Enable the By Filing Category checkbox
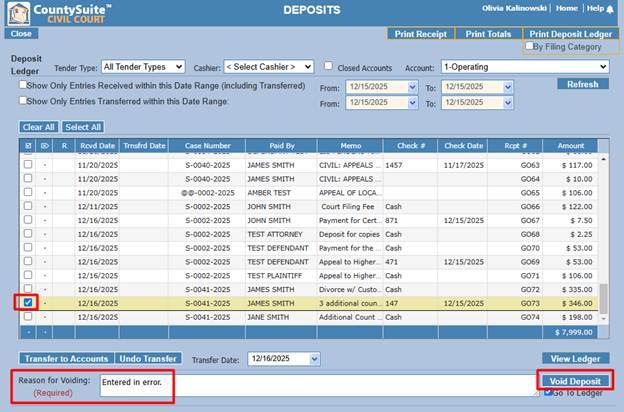624x412 pixels. 529,46
